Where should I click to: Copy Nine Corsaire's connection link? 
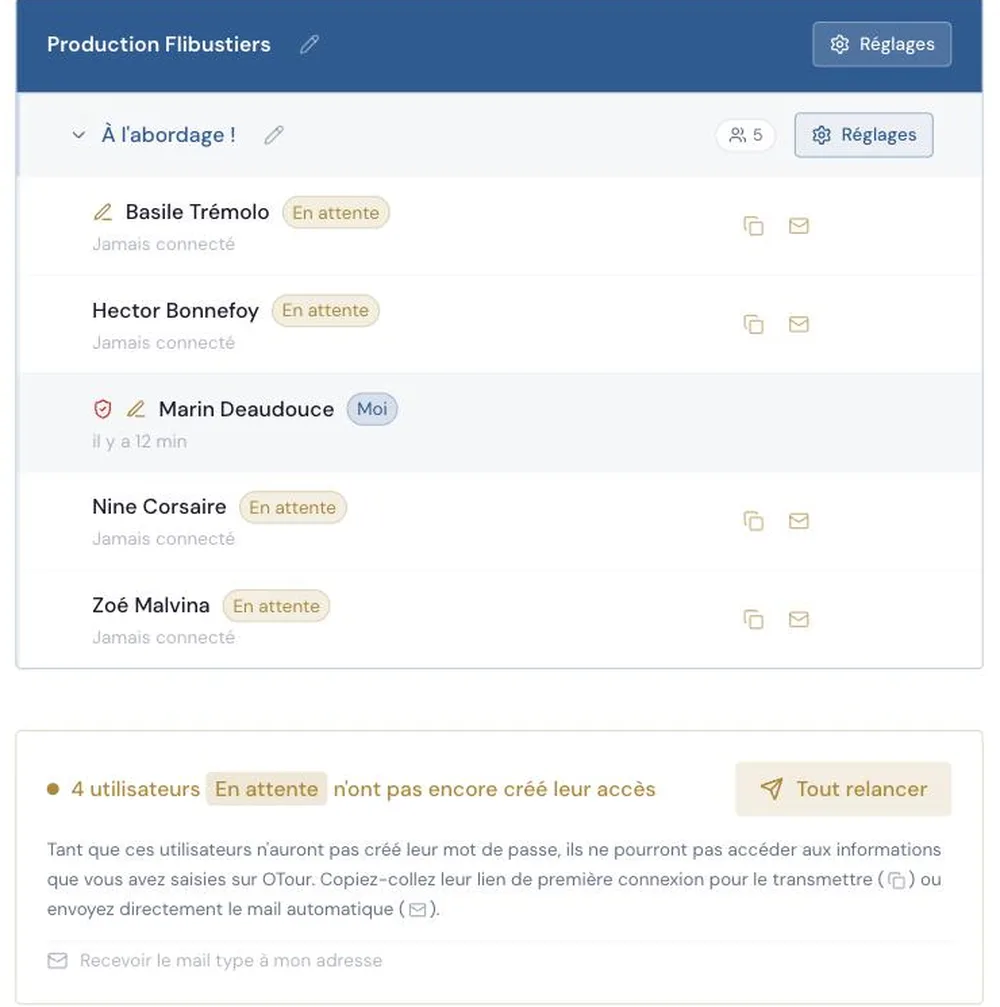point(753,521)
